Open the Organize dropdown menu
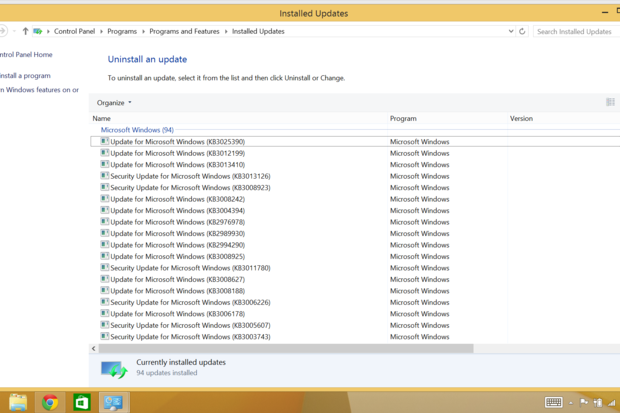This screenshot has height=413, width=620. [114, 103]
